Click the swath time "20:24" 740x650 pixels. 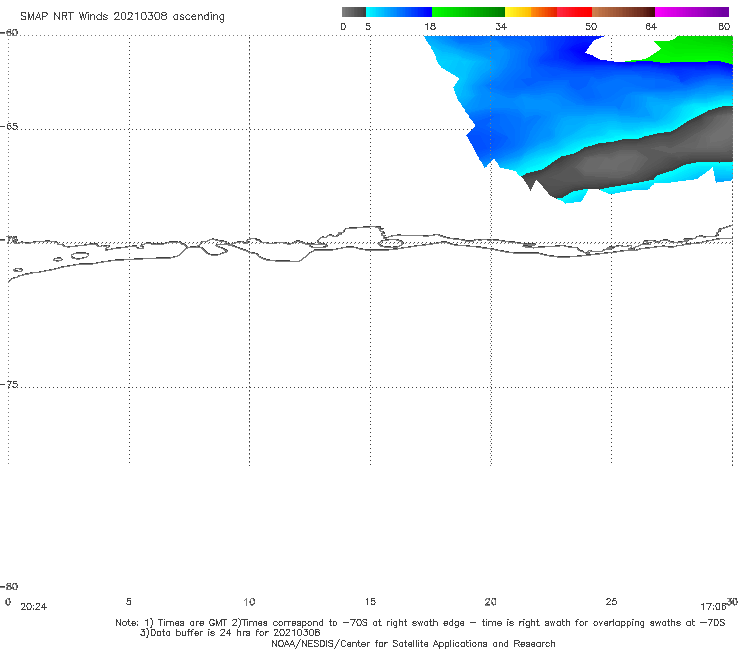[34, 607]
